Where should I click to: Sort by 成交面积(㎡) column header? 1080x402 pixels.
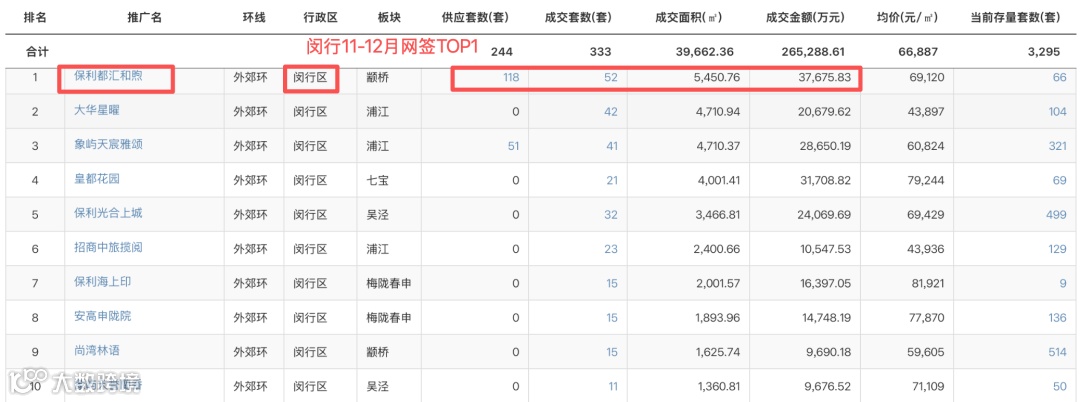tap(688, 17)
